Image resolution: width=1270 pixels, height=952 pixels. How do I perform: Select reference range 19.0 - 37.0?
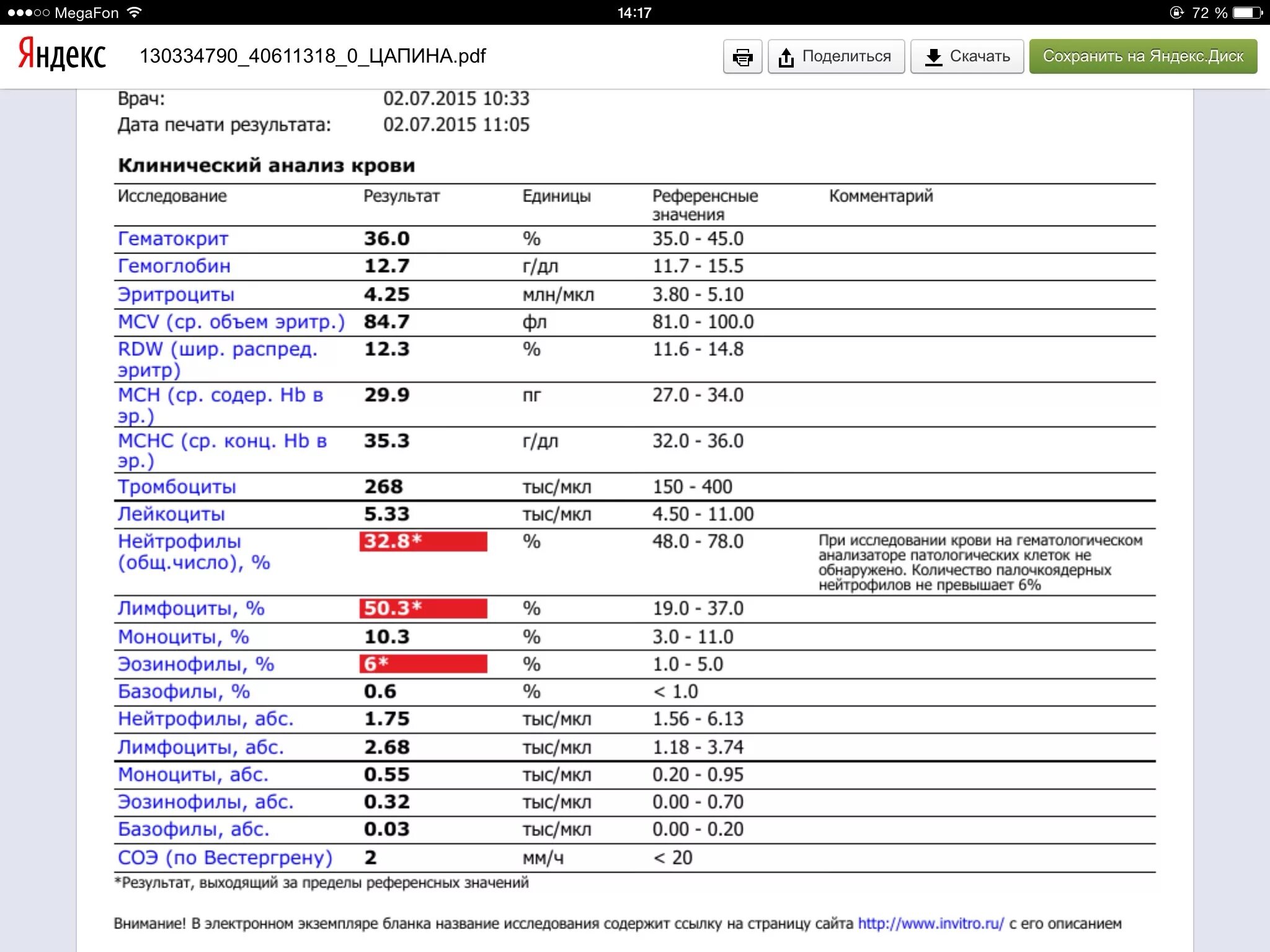click(x=698, y=608)
